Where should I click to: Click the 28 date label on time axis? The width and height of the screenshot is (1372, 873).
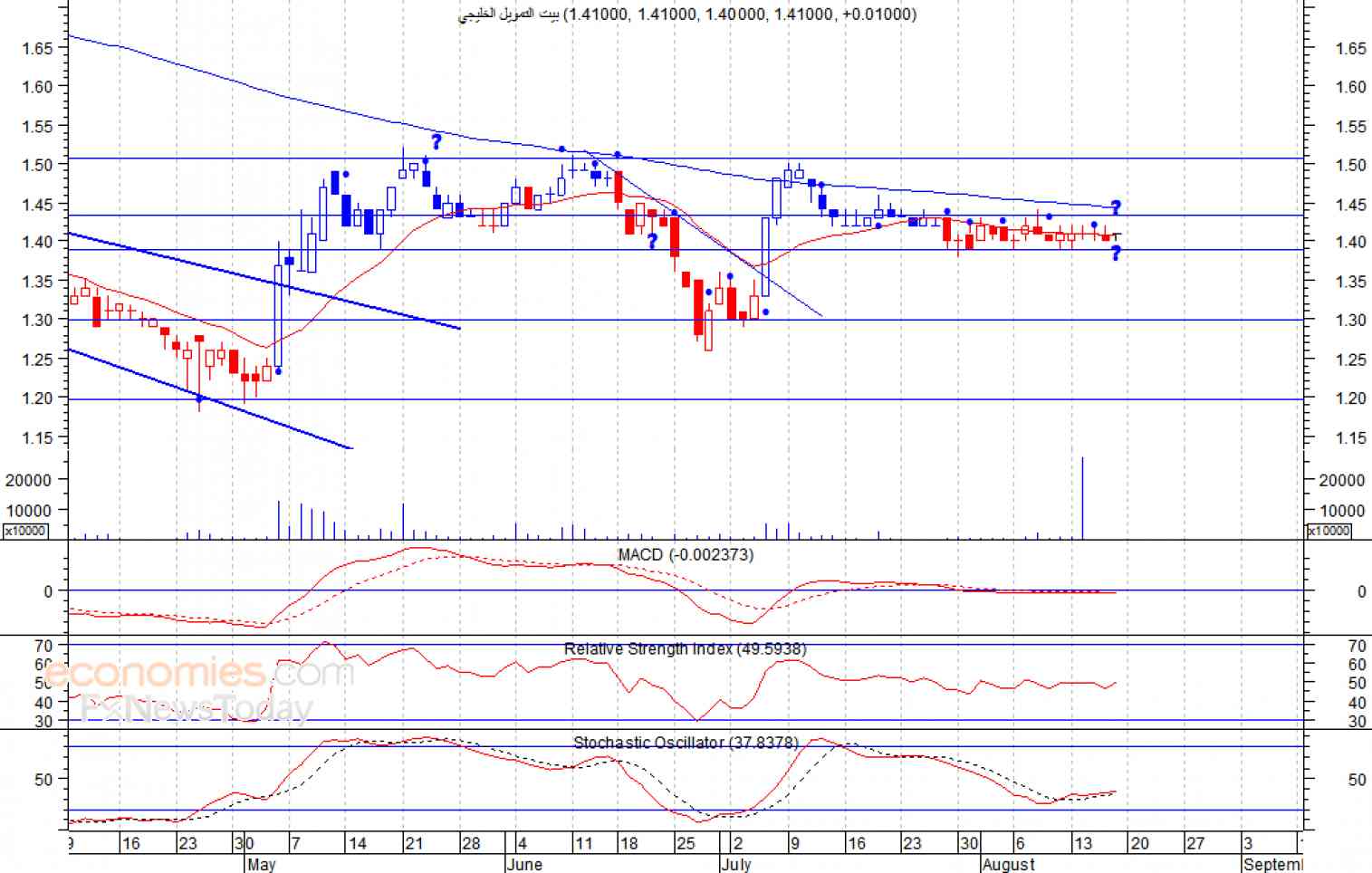point(471,843)
